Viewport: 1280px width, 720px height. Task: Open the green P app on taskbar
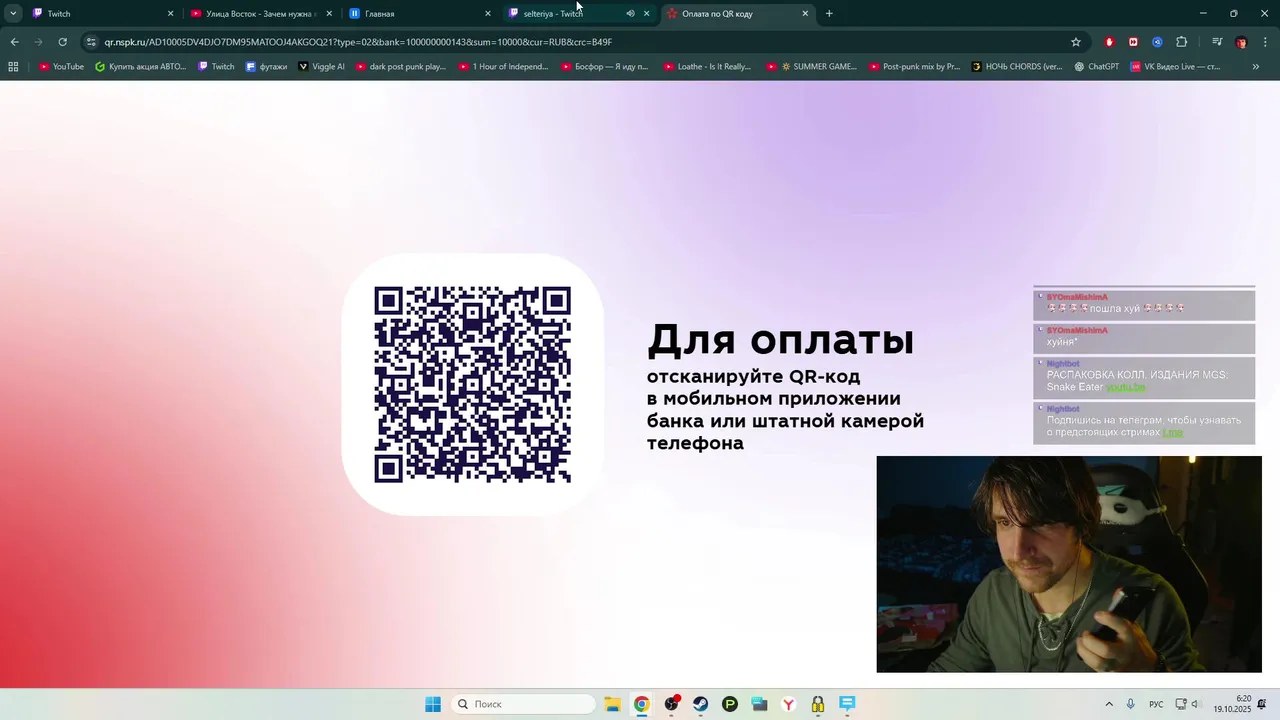point(730,704)
